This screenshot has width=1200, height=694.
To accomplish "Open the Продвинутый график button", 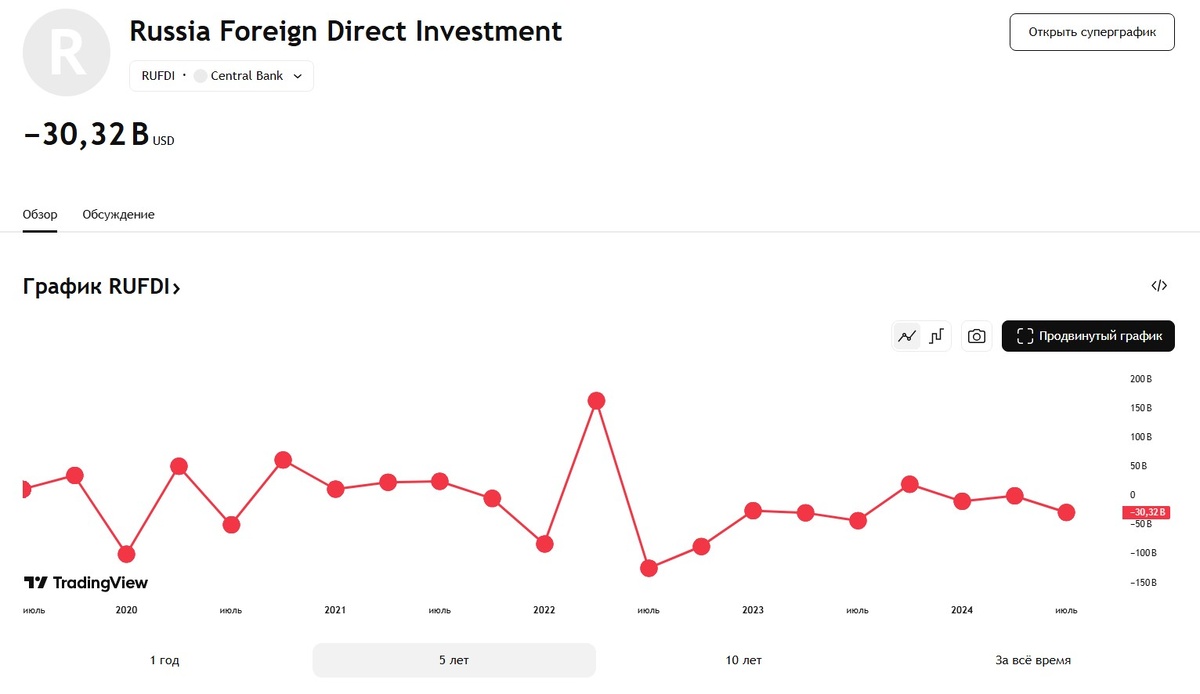I will point(1088,337).
